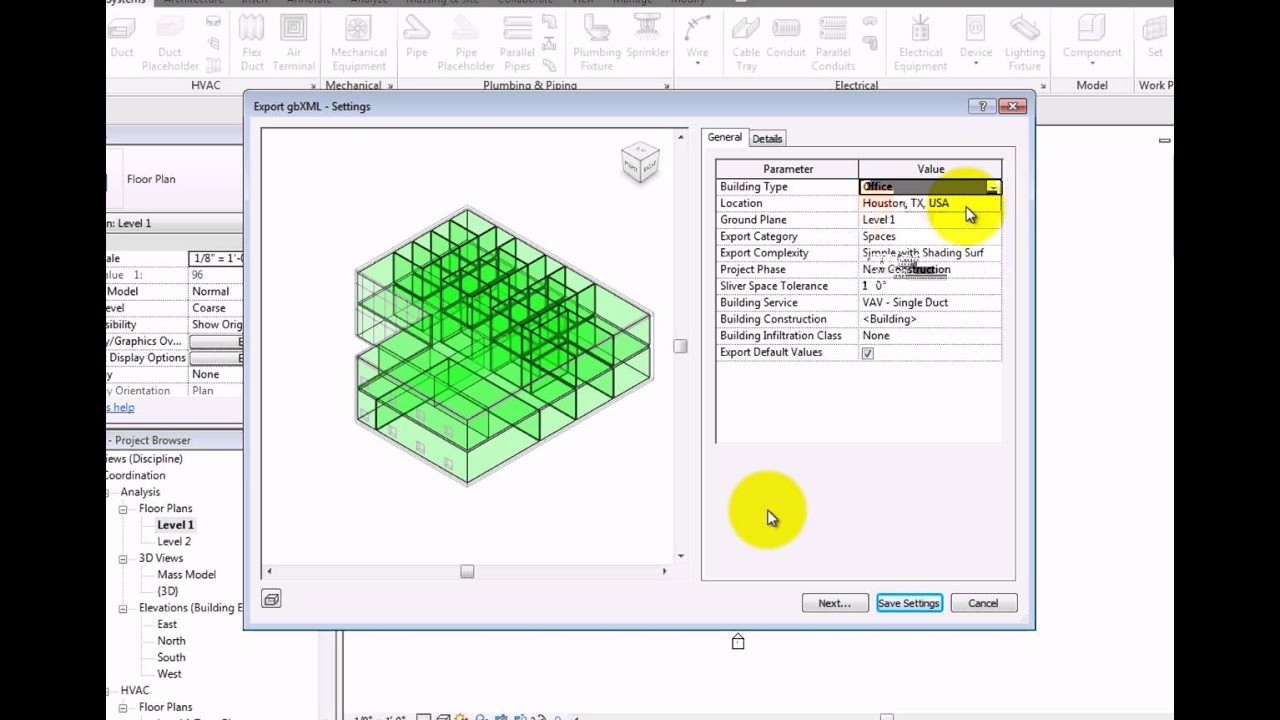Click the ViewCube in the gbXML preview

(x=640, y=161)
